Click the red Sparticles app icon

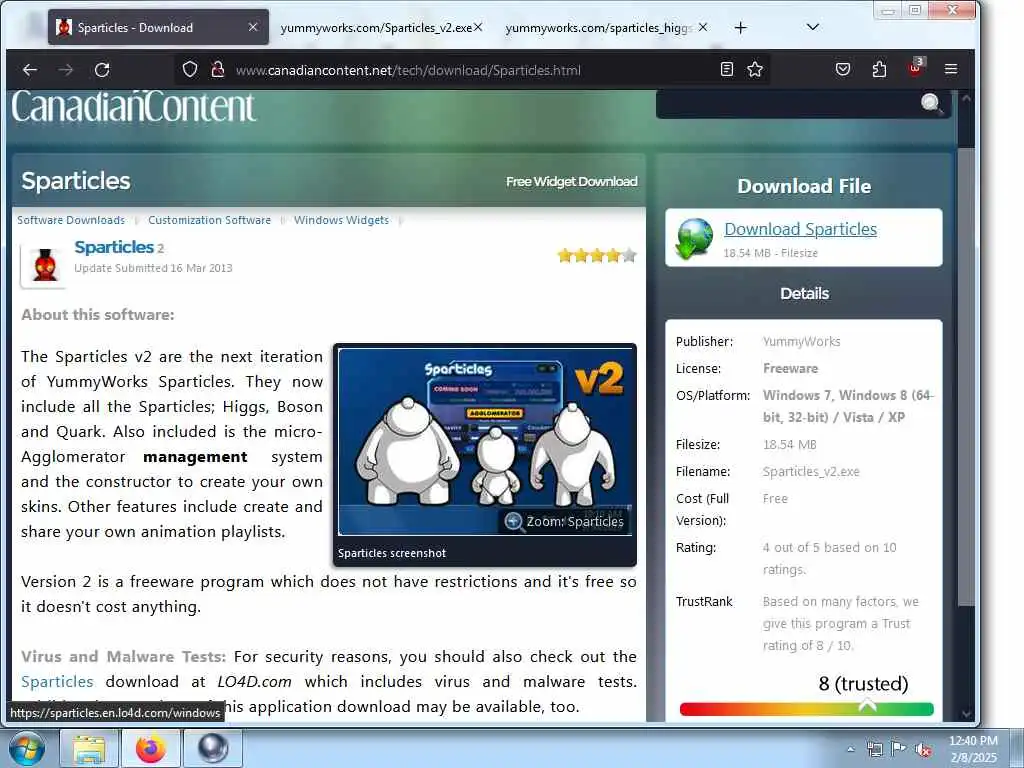click(44, 265)
